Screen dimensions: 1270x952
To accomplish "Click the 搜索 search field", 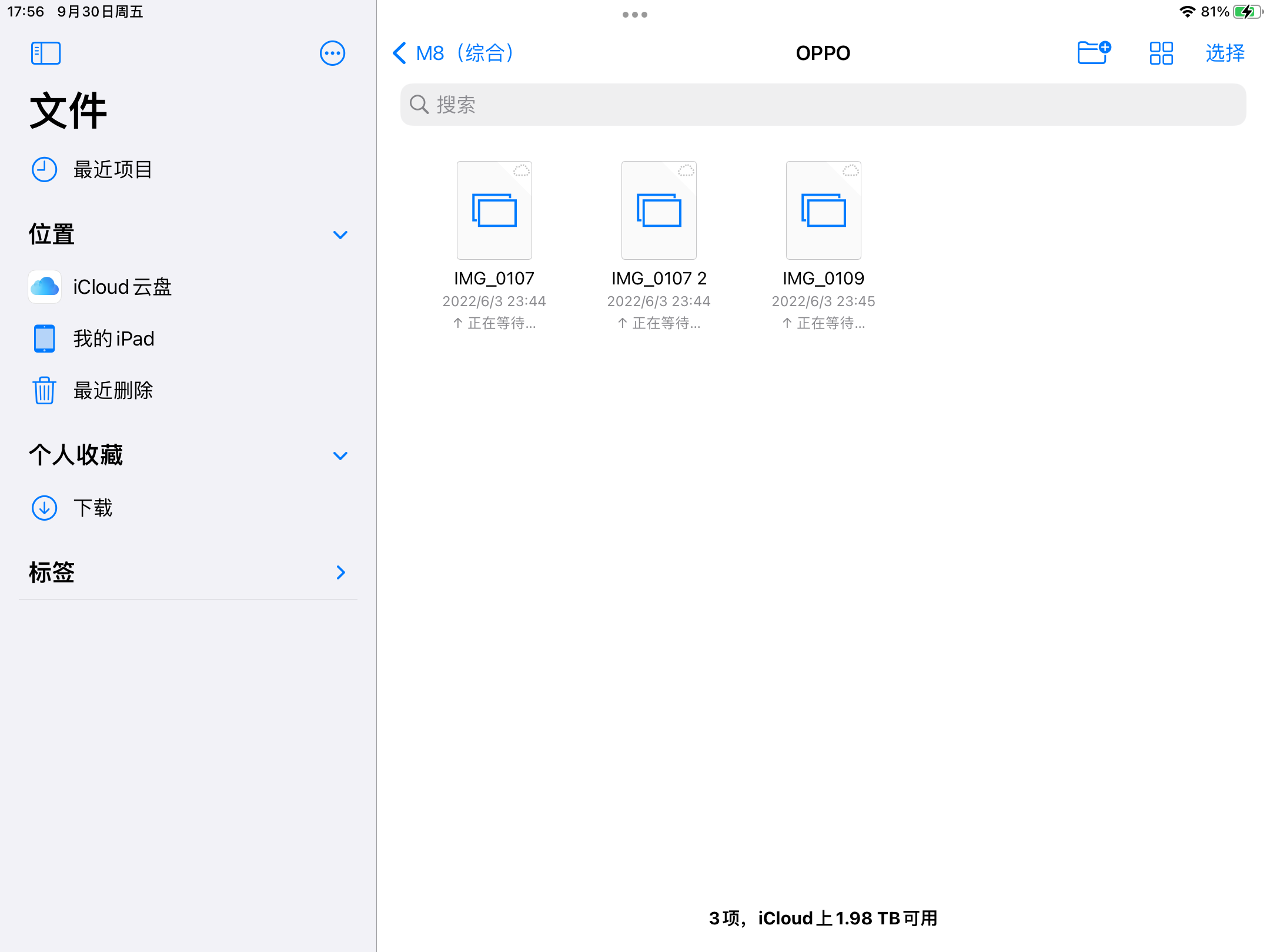I will click(823, 105).
